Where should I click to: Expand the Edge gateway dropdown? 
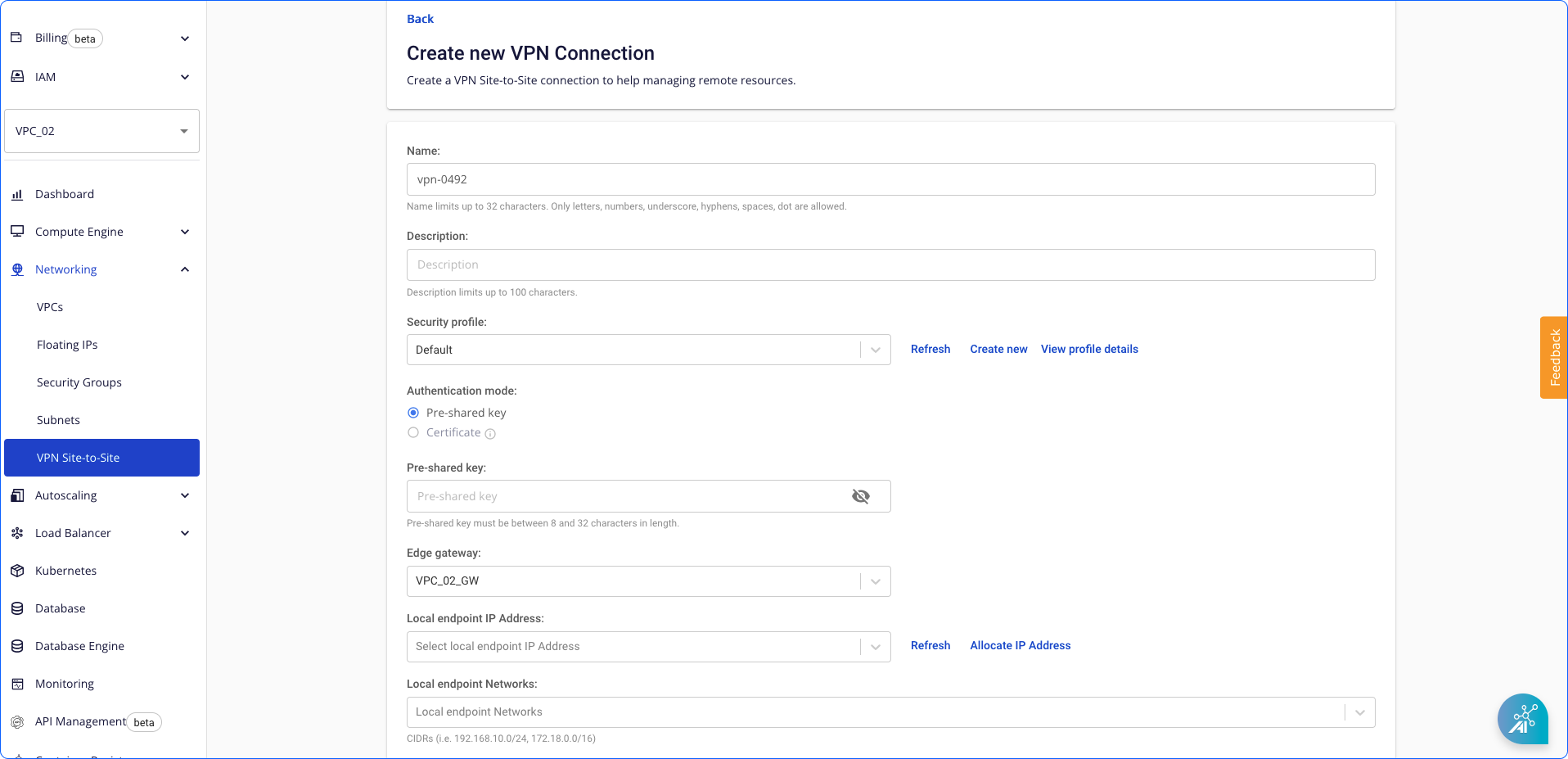[648, 581]
